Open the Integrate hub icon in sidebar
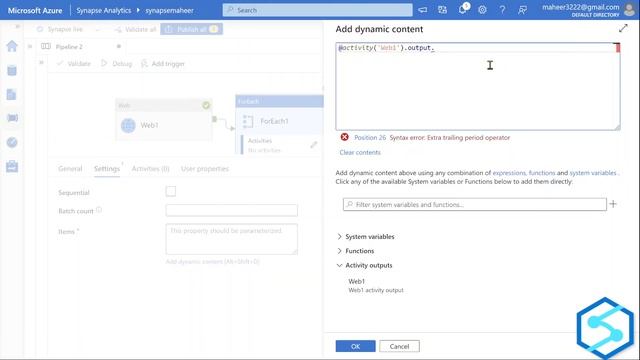This screenshot has width=640, height=360. 12,118
